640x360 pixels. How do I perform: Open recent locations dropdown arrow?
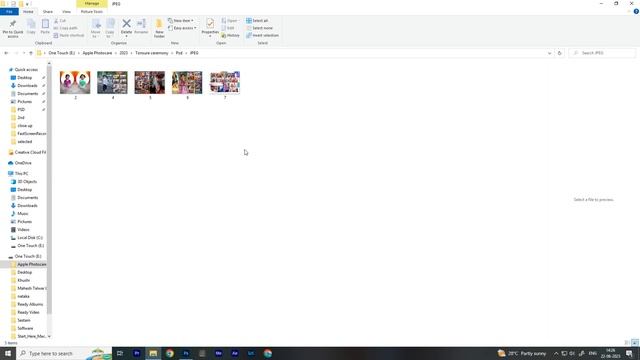tap(23, 53)
